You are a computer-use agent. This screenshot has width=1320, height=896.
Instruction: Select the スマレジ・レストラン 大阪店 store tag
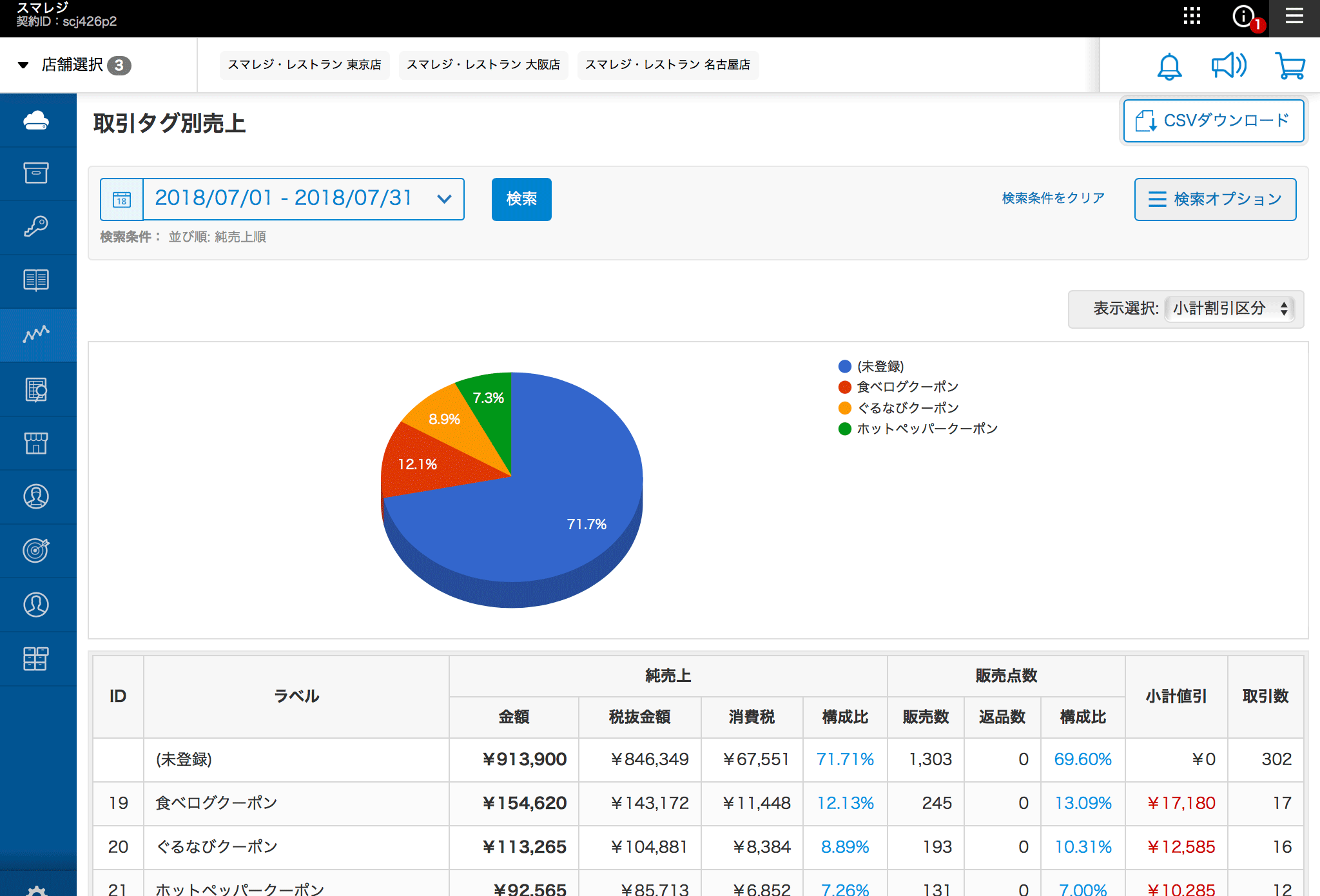click(483, 65)
